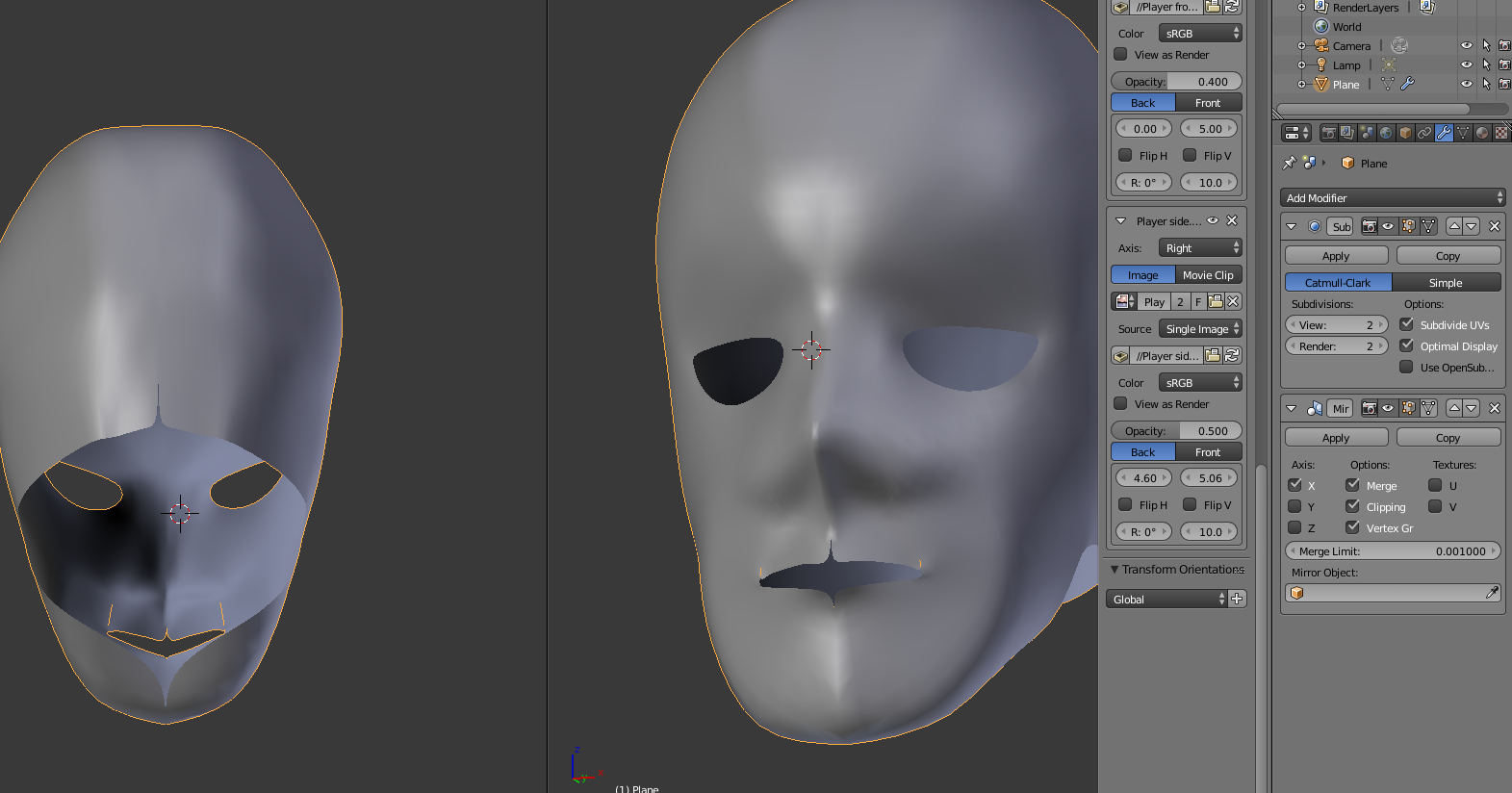Open the Object Data tab (triangle mesh icon)
1512x793 pixels.
(x=1463, y=133)
